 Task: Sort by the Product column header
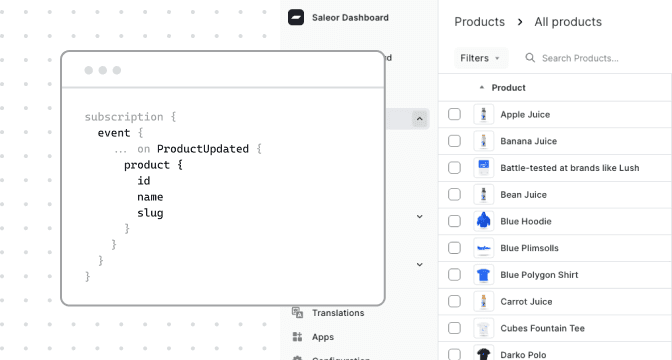tap(508, 88)
